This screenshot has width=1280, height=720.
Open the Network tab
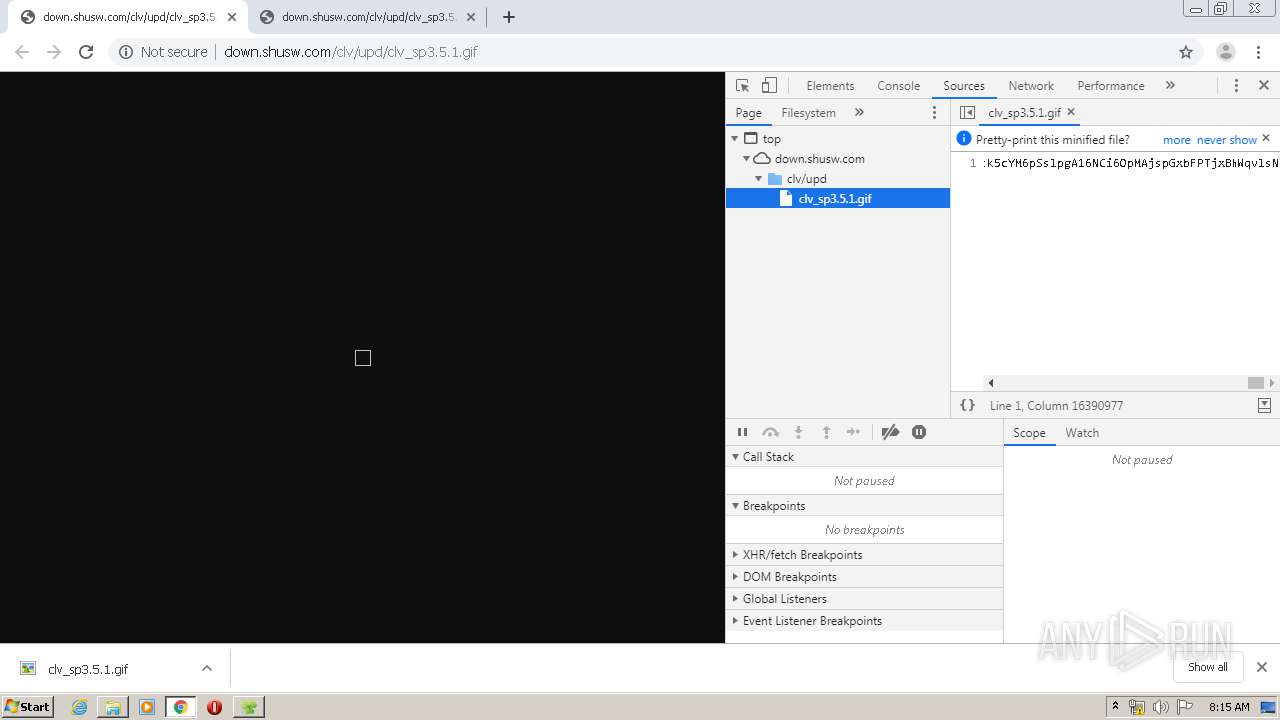(x=1031, y=86)
